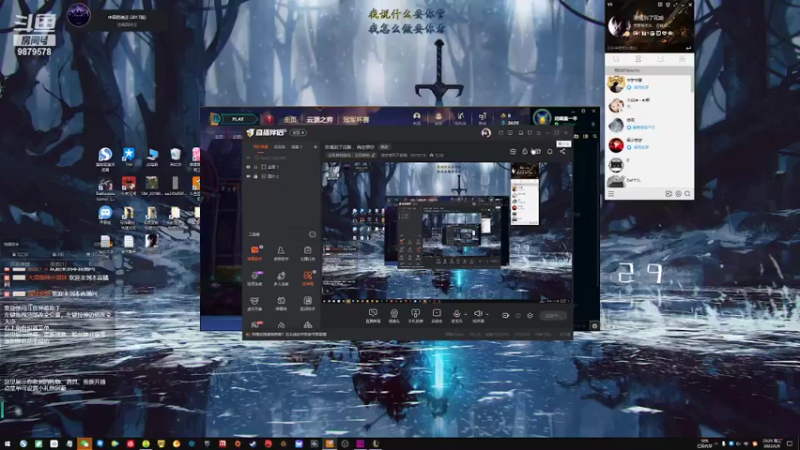Select the third scene tab in streaming tool
Image resolution: width=800 pixels, height=450 pixels.
[x=296, y=147]
